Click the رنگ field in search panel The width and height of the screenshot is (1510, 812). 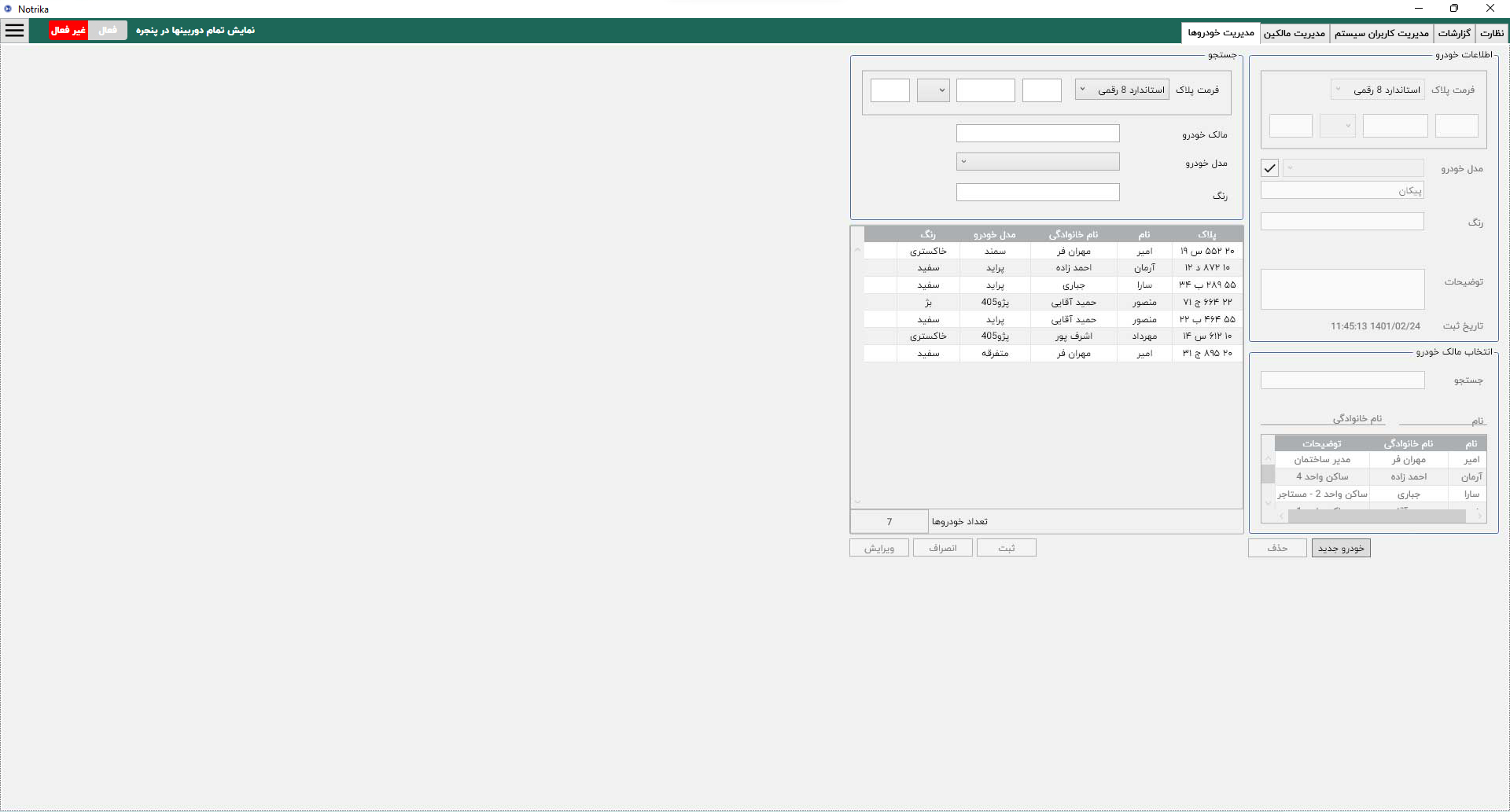[x=1037, y=193]
